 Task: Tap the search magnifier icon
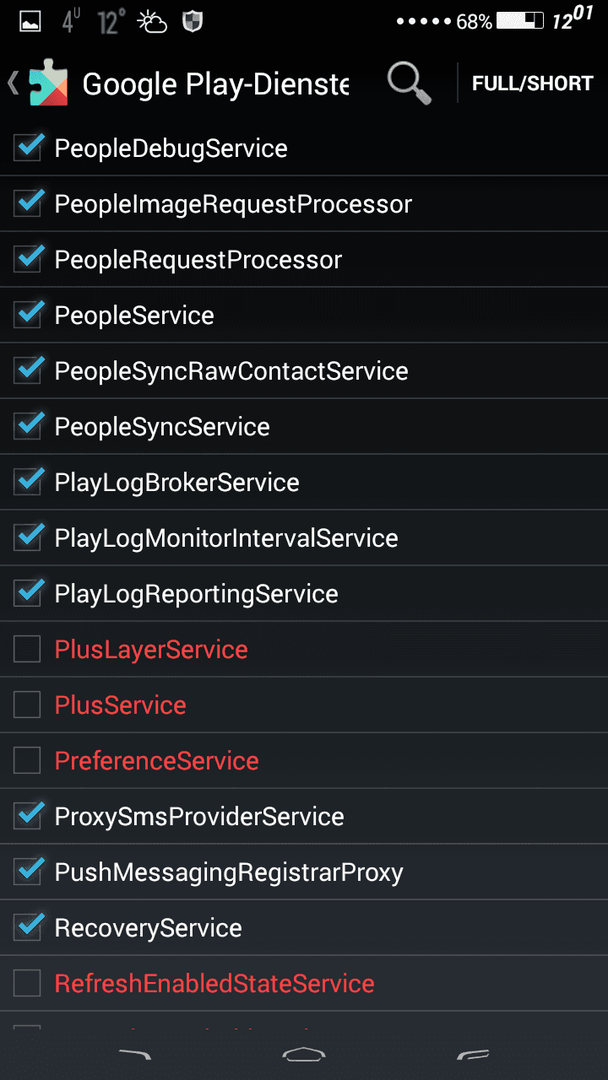tap(409, 83)
